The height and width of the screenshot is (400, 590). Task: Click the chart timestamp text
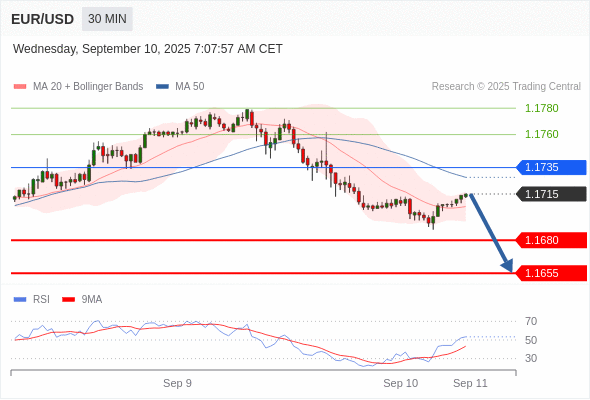pos(148,49)
